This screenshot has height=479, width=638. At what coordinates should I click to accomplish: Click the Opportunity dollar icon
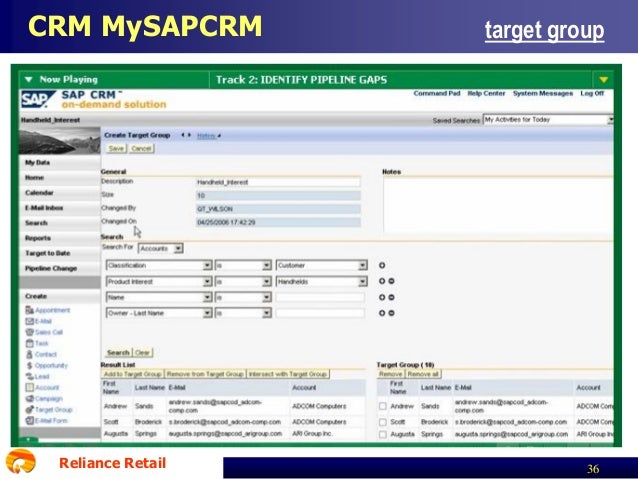[29, 365]
